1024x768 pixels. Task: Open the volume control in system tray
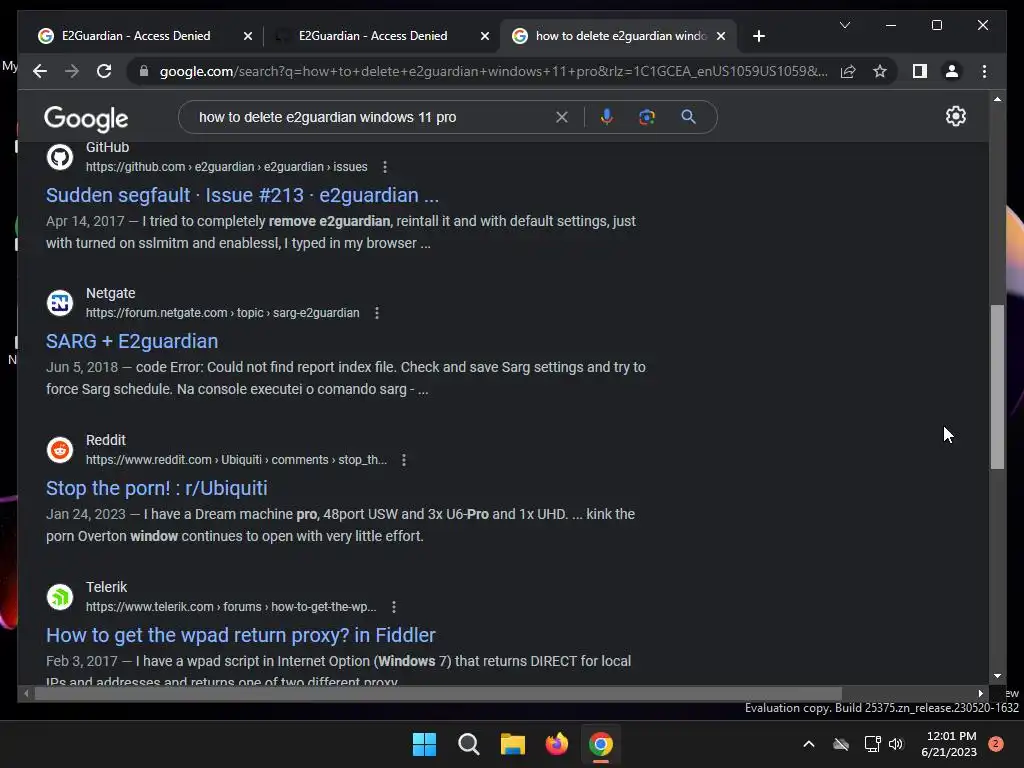(896, 744)
